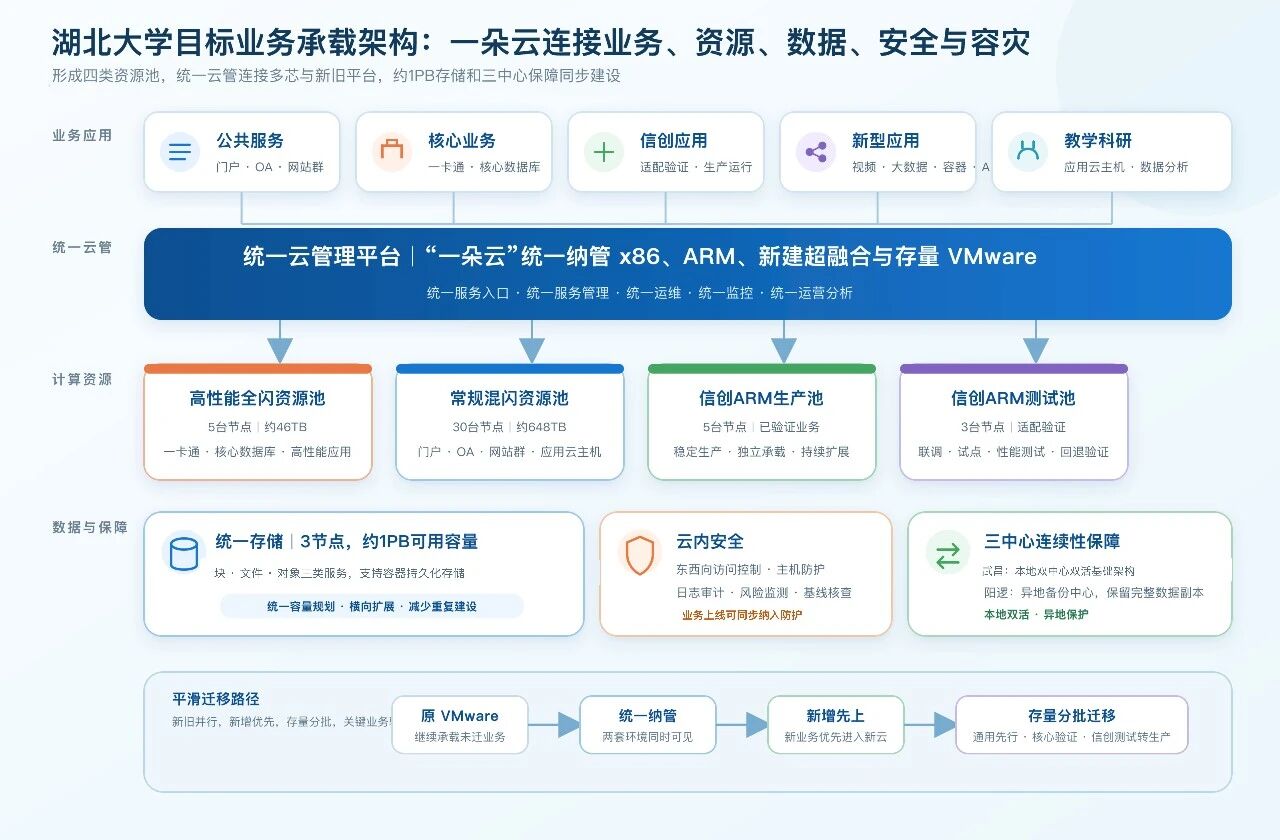Screen dimensions: 1280x840
Task: Select the purple share icon for 新型应用
Action: tap(816, 152)
